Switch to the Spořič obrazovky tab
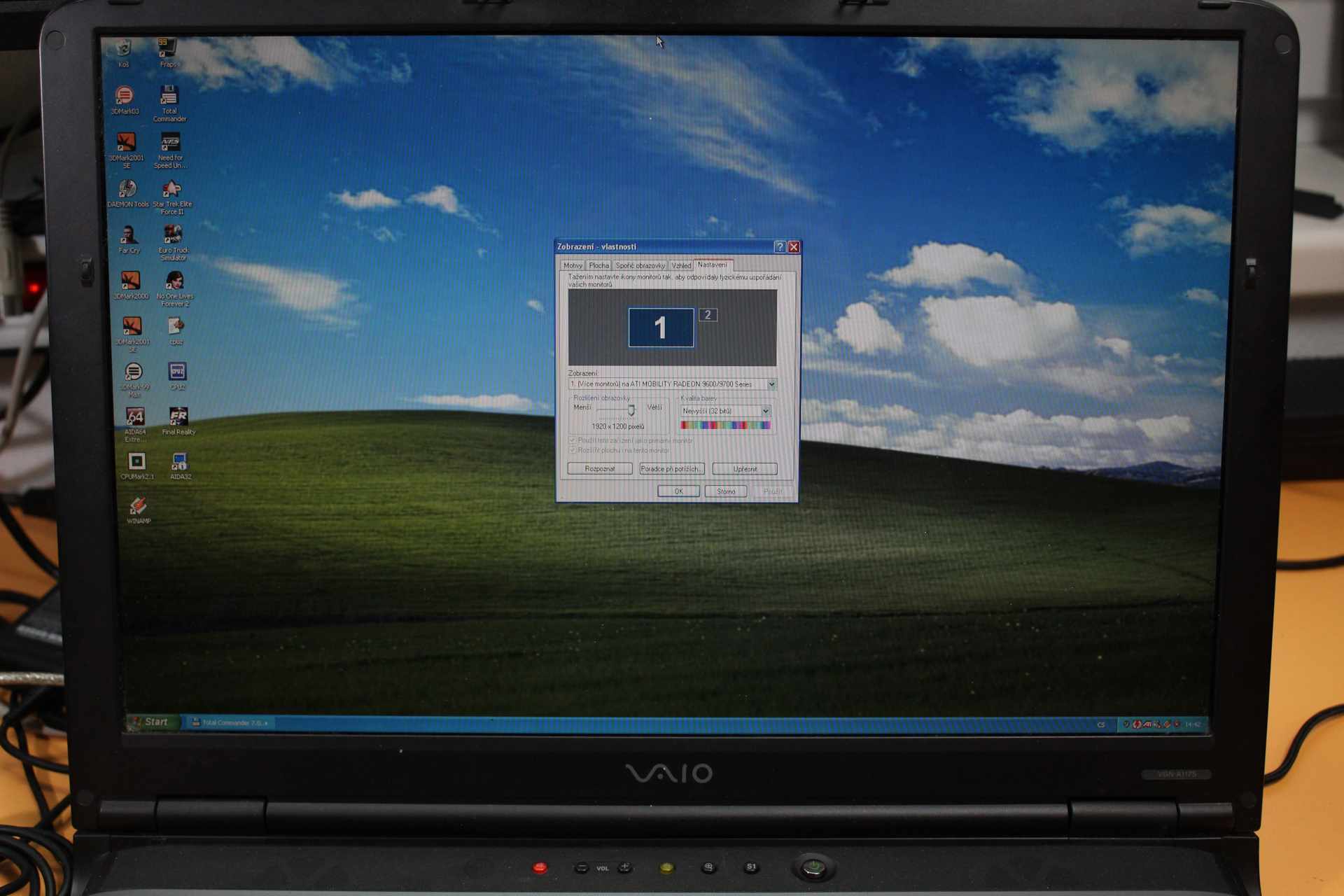Screen dimensions: 1344x896 click(x=640, y=265)
